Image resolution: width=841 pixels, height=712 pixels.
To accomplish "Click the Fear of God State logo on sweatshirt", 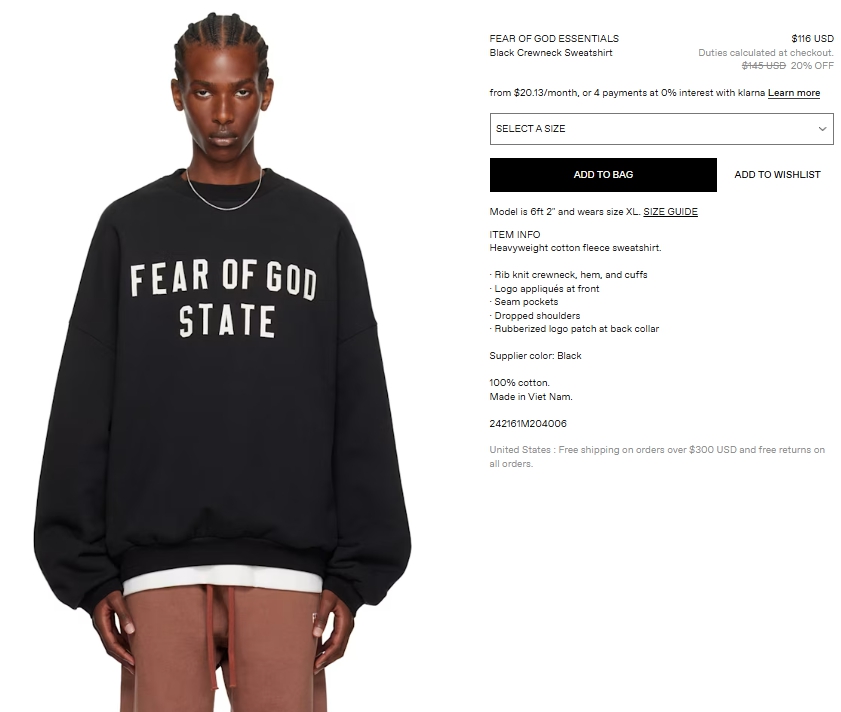I will click(224, 299).
